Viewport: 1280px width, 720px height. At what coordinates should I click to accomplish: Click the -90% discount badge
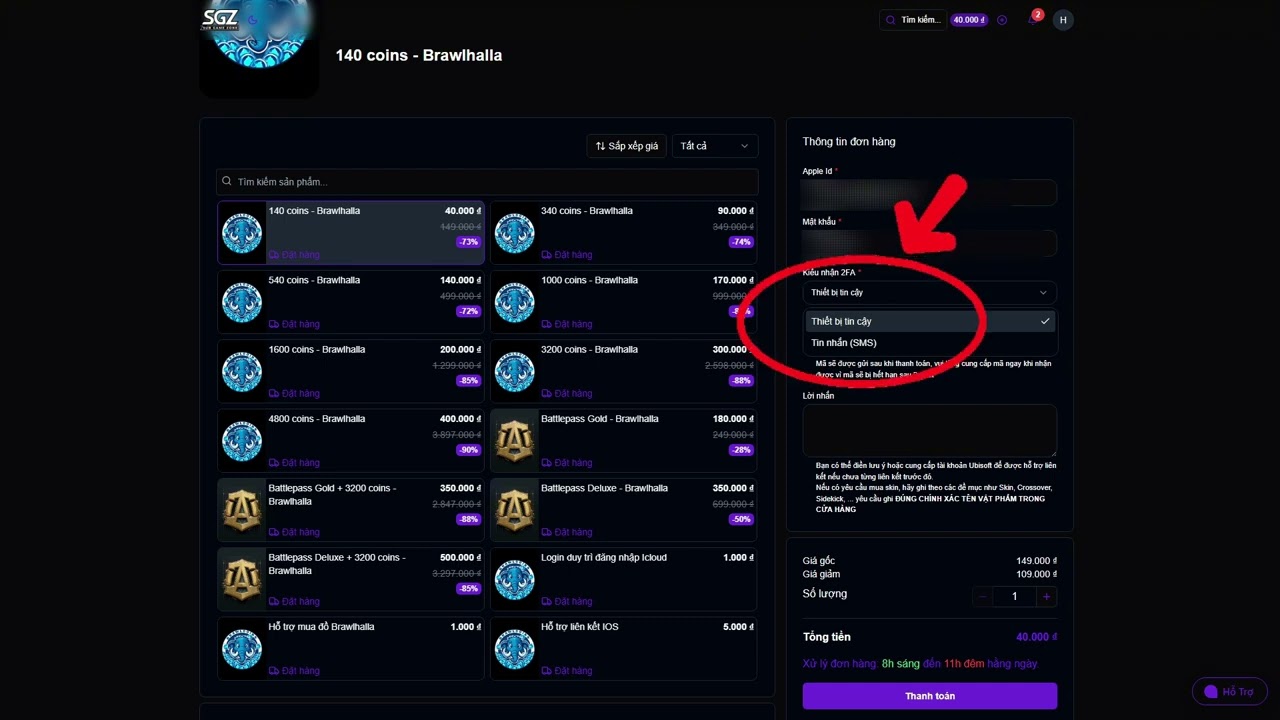(x=468, y=450)
